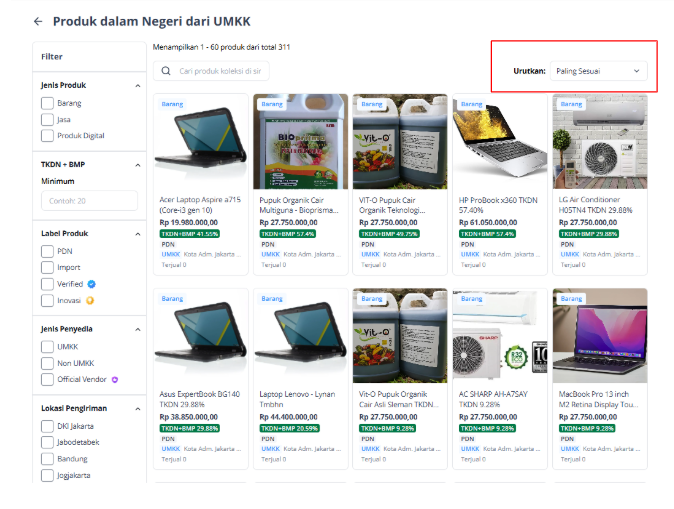Check the Jogjakarta location filter
This screenshot has height=509, width=674.
(x=47, y=475)
